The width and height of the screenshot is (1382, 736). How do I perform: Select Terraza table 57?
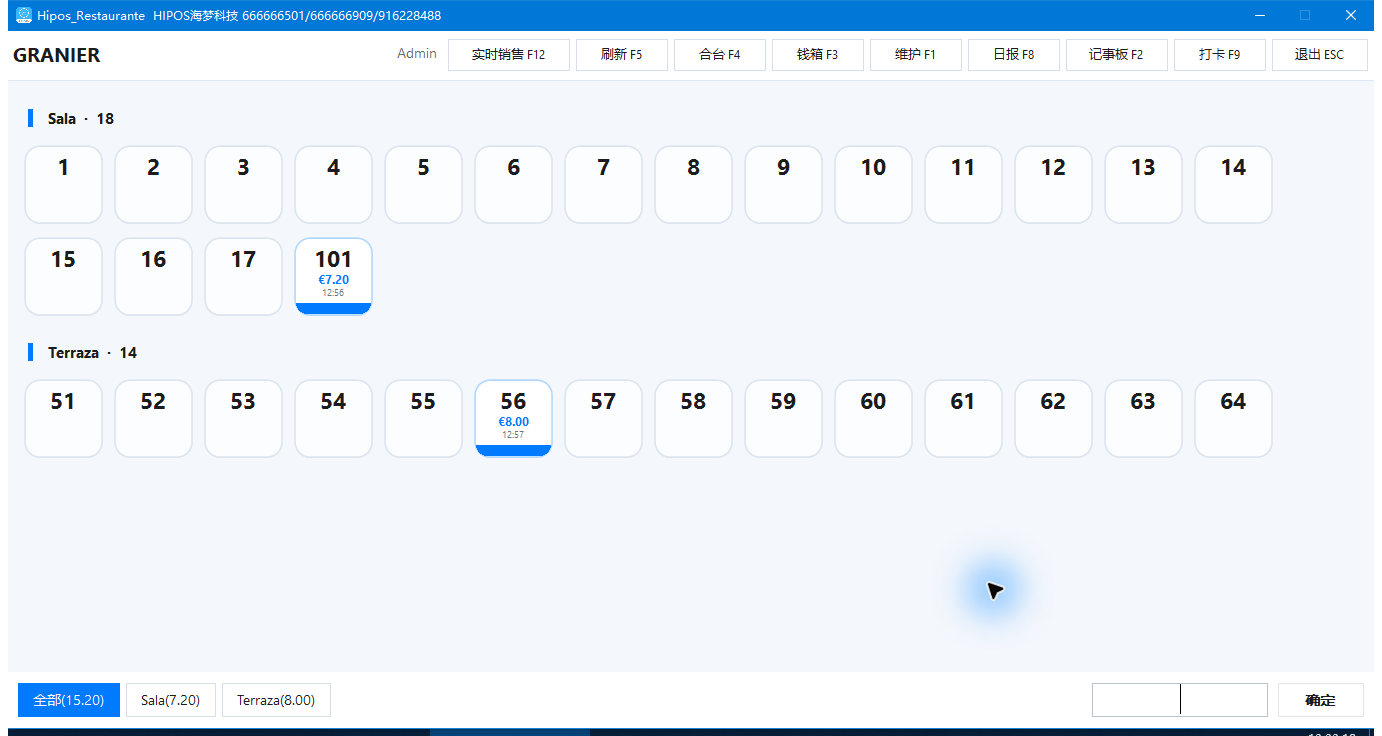[604, 419]
